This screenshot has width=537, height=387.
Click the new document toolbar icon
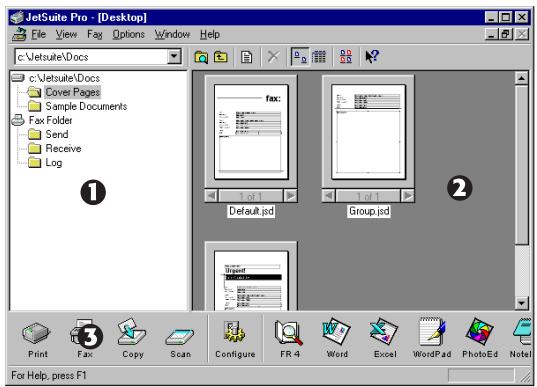(246, 57)
